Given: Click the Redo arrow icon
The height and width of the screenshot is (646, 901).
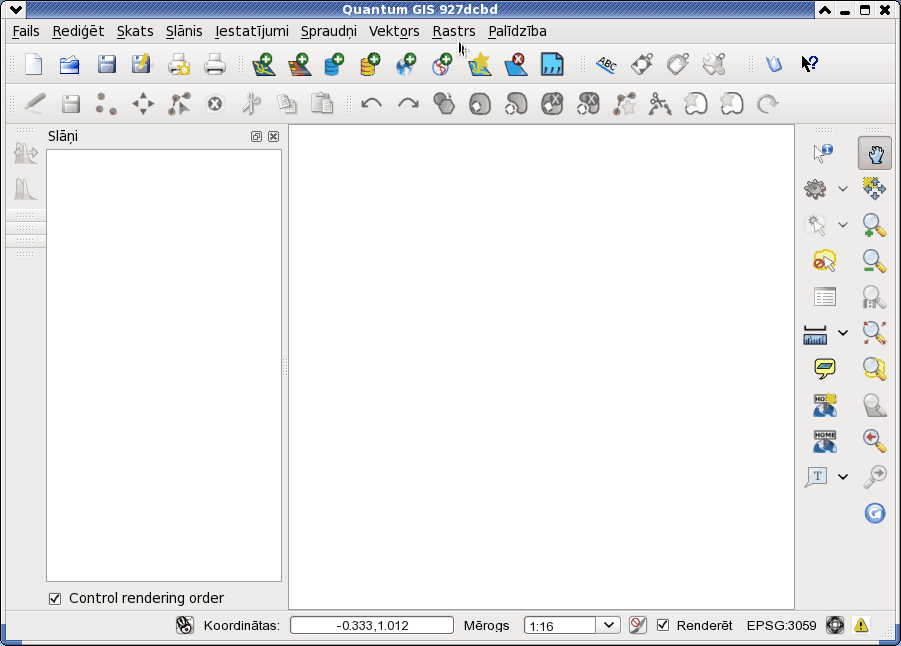Looking at the screenshot, I should coord(408,104).
